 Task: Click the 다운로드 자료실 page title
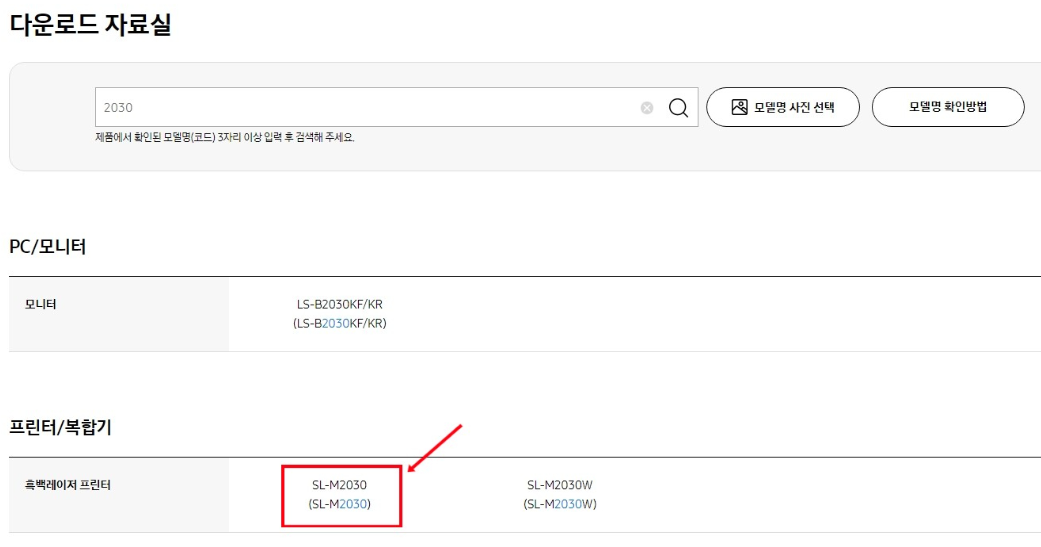point(90,25)
